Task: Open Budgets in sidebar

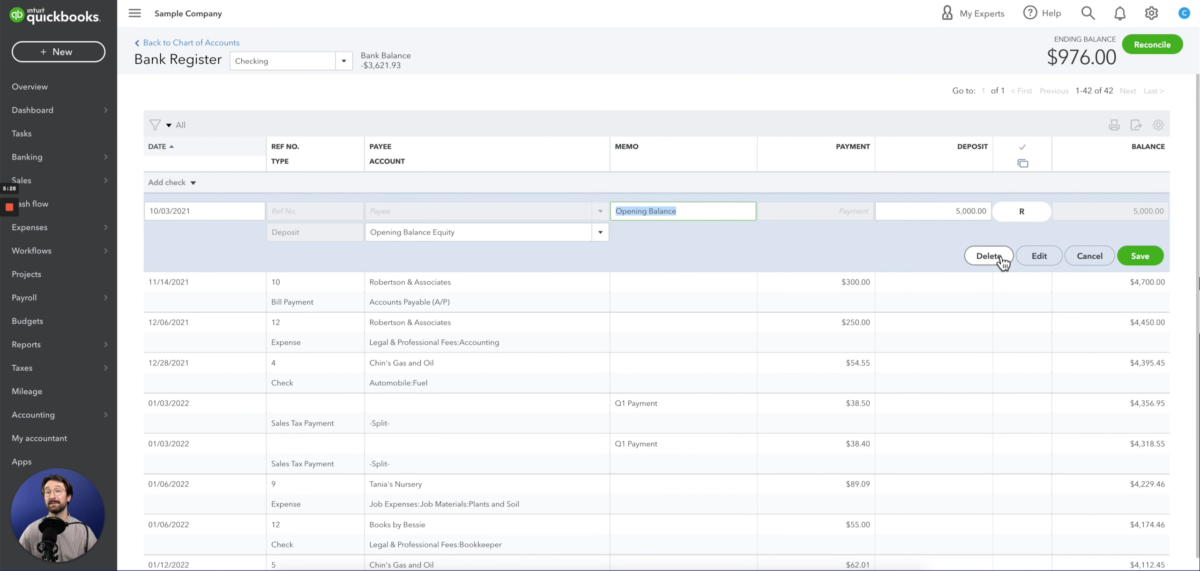Action: coord(27,321)
